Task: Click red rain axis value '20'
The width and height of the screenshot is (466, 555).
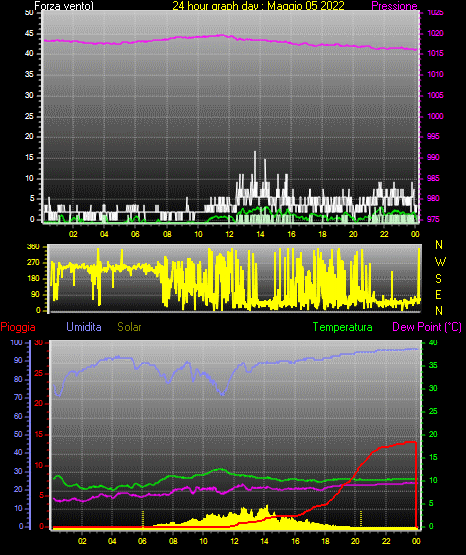Action: 39,404
